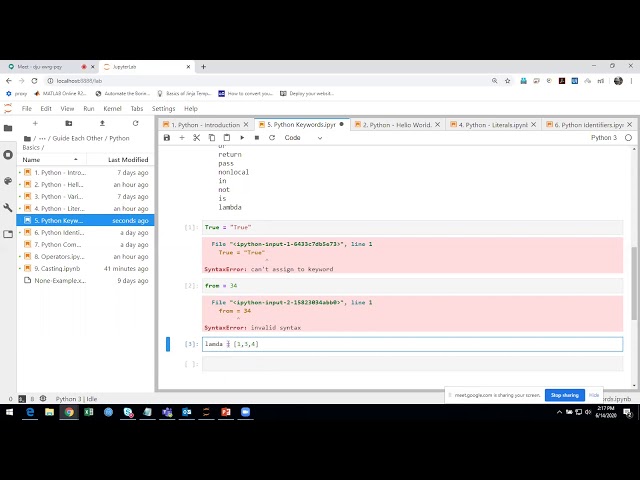Open a new browser tab
Viewport: 640px width, 480px height.
[203, 67]
